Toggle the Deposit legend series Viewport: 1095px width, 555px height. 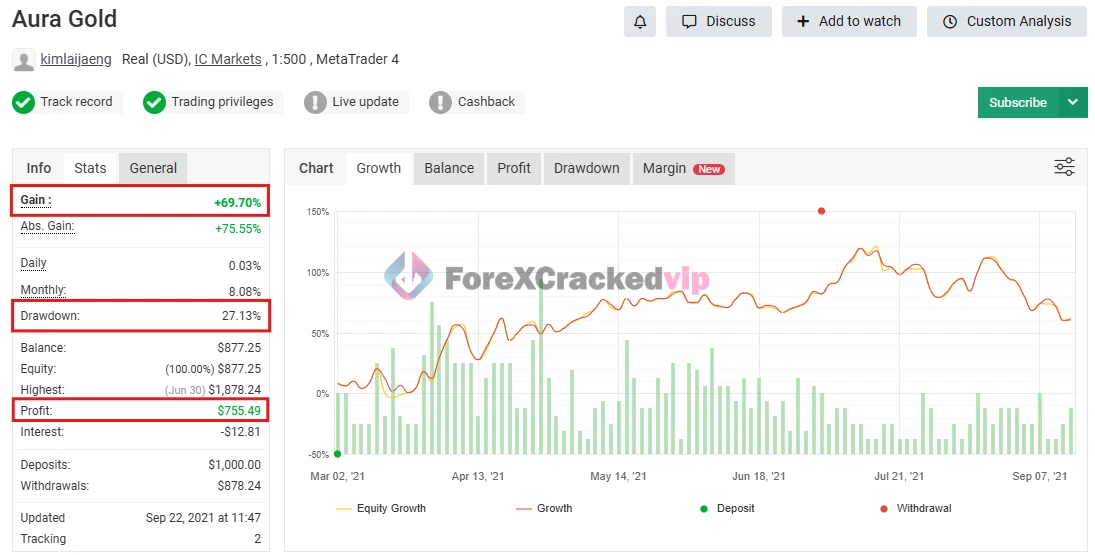[727, 508]
